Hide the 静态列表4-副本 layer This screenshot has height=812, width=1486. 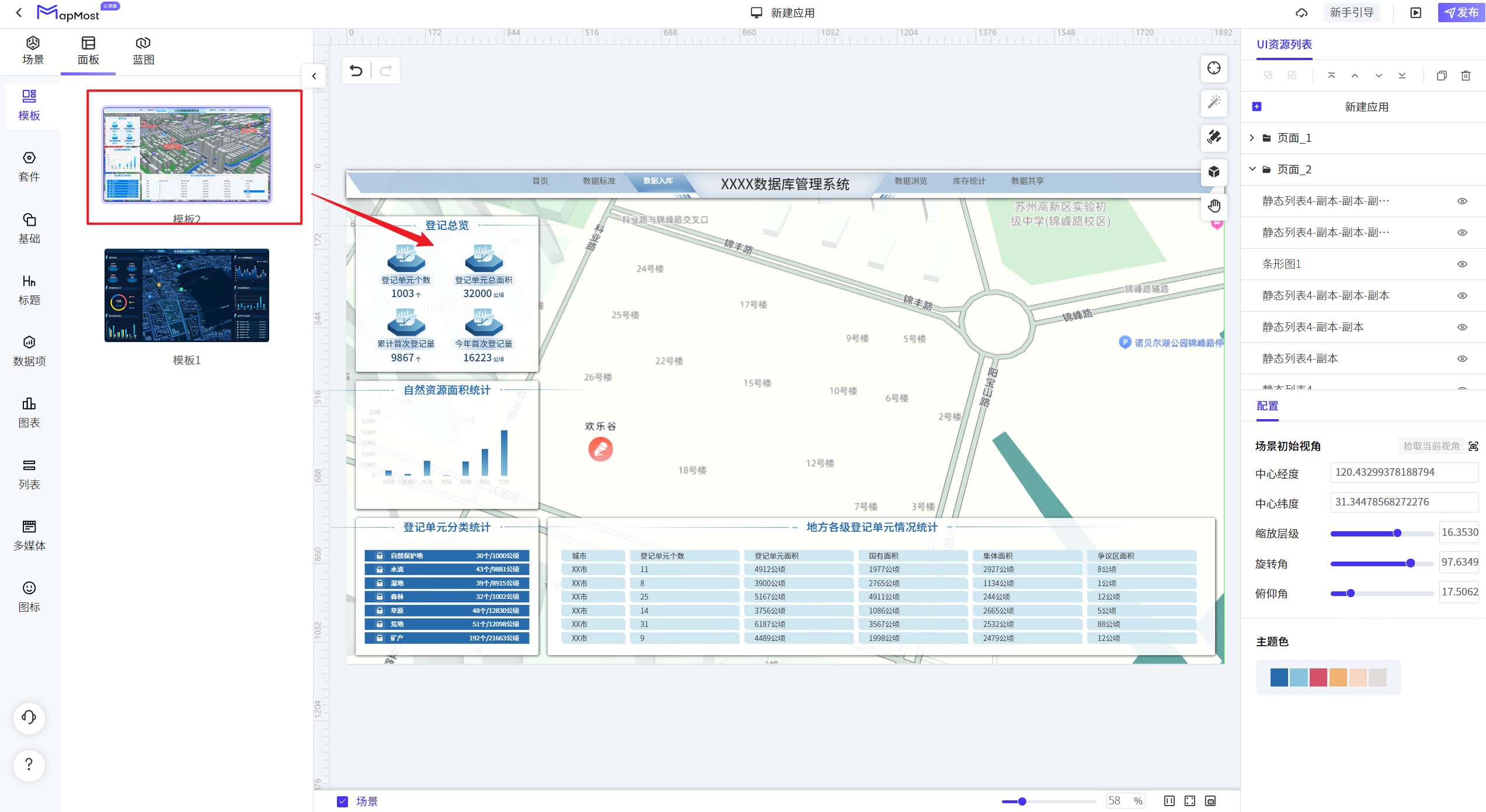(x=1462, y=359)
